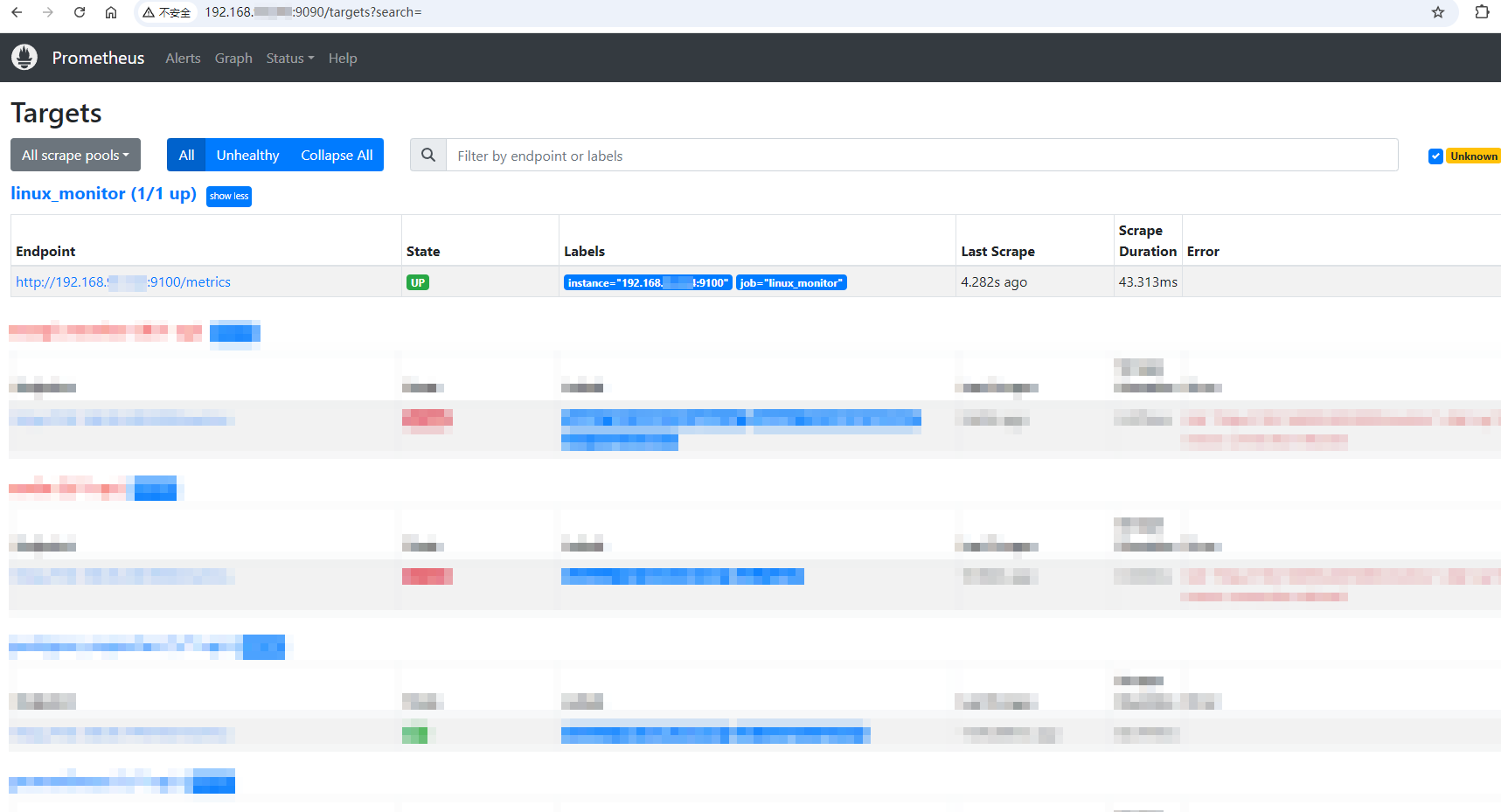Screen dimensions: 1501x812
Task: Reload the page with the refresh icon
Action: tap(80, 12)
